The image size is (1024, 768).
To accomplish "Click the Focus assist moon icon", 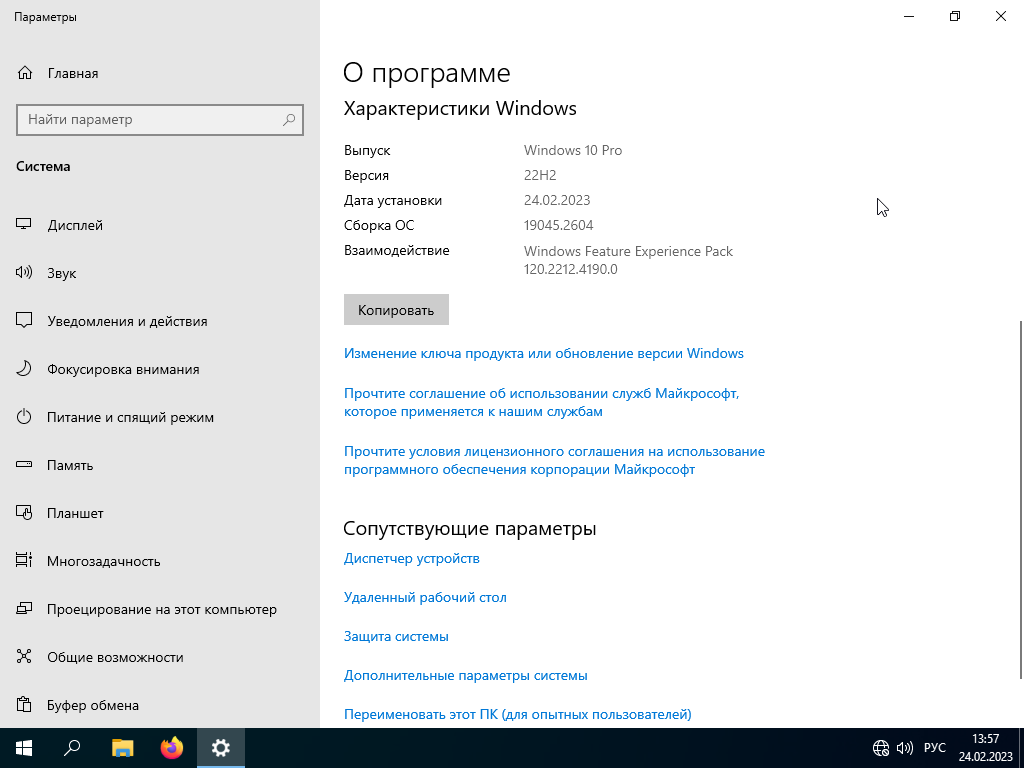I will [24, 368].
